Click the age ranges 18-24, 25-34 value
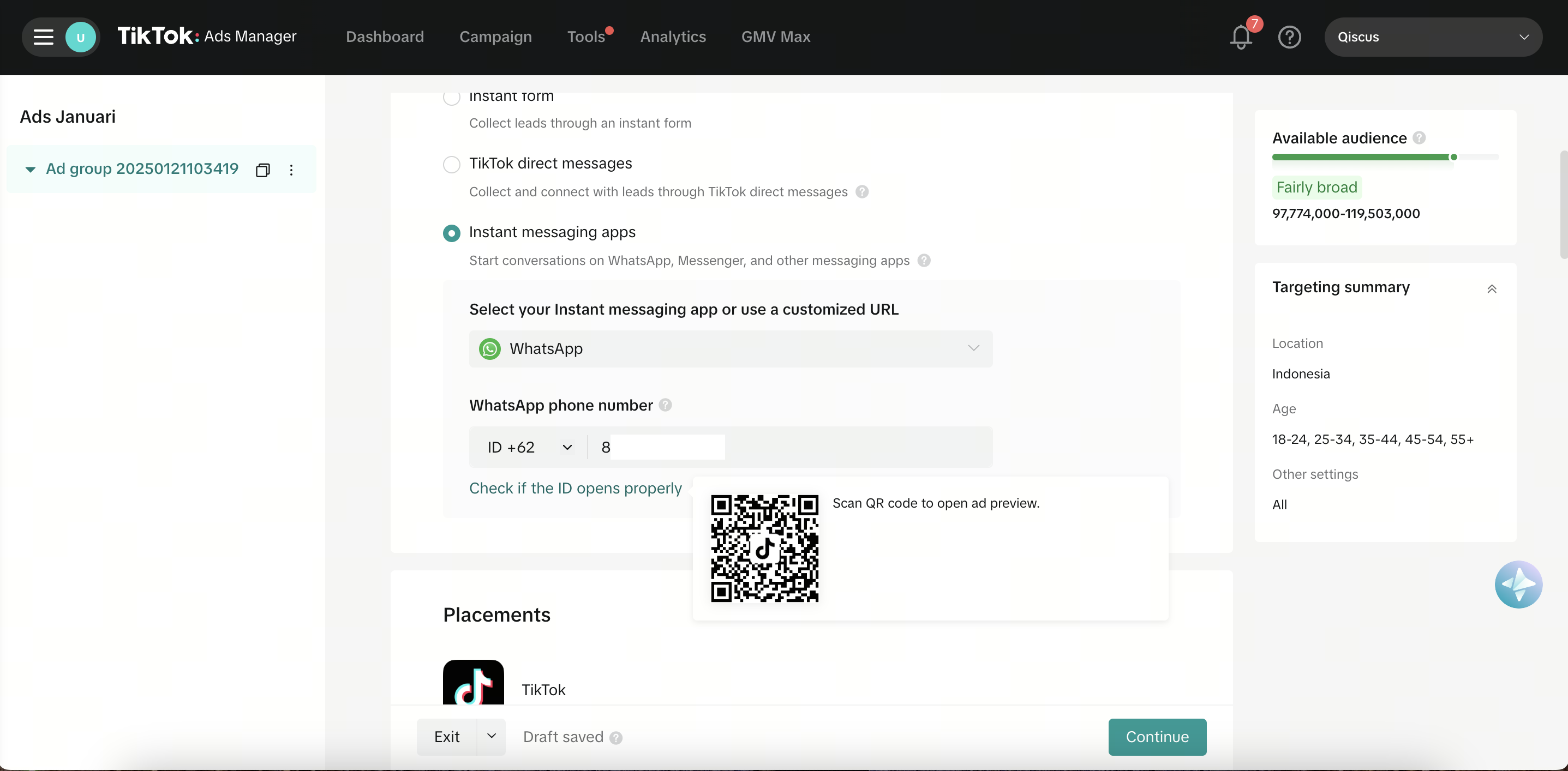Viewport: 1568px width, 771px height. 1373,439
